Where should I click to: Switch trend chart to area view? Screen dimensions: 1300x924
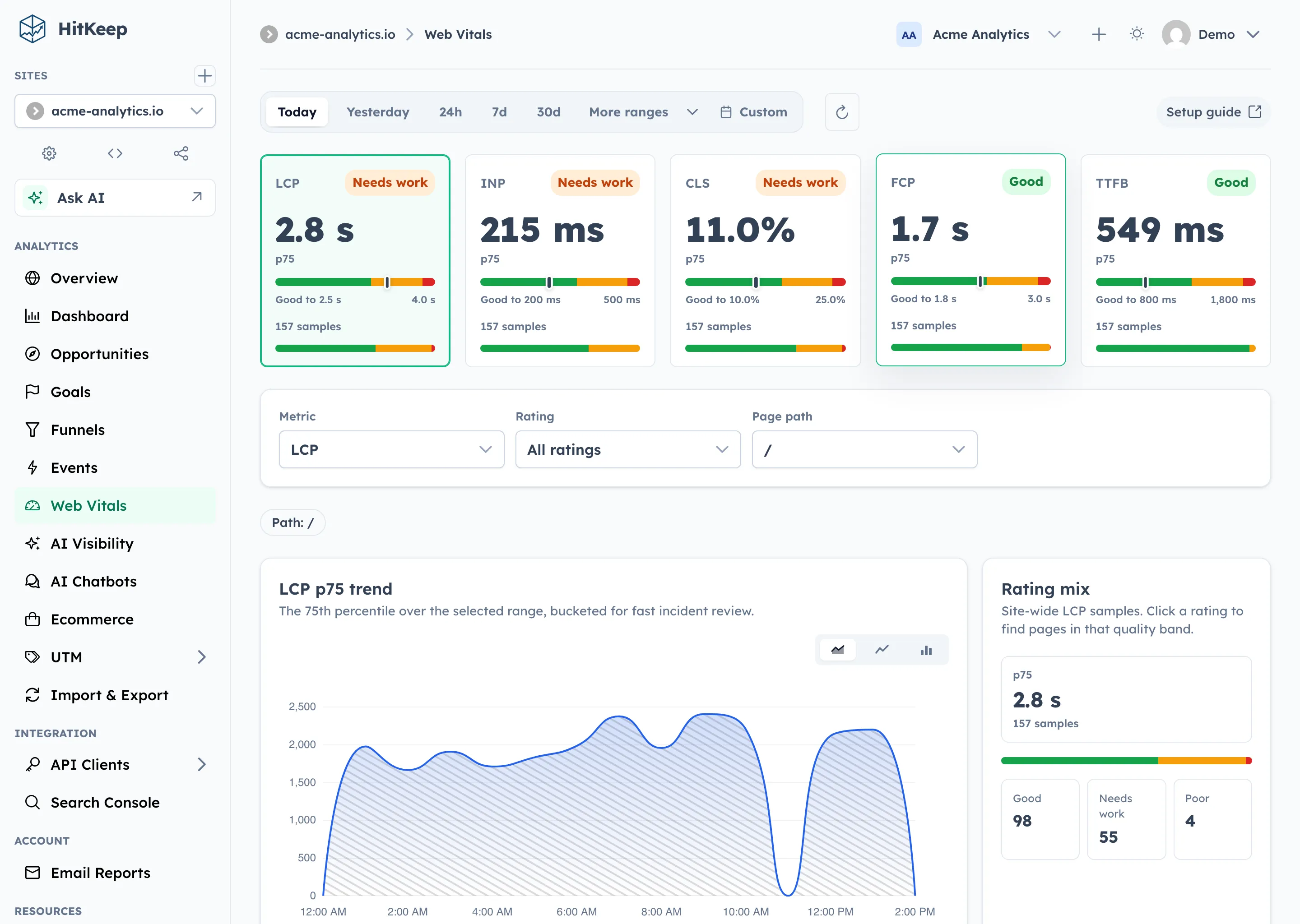[837, 650]
